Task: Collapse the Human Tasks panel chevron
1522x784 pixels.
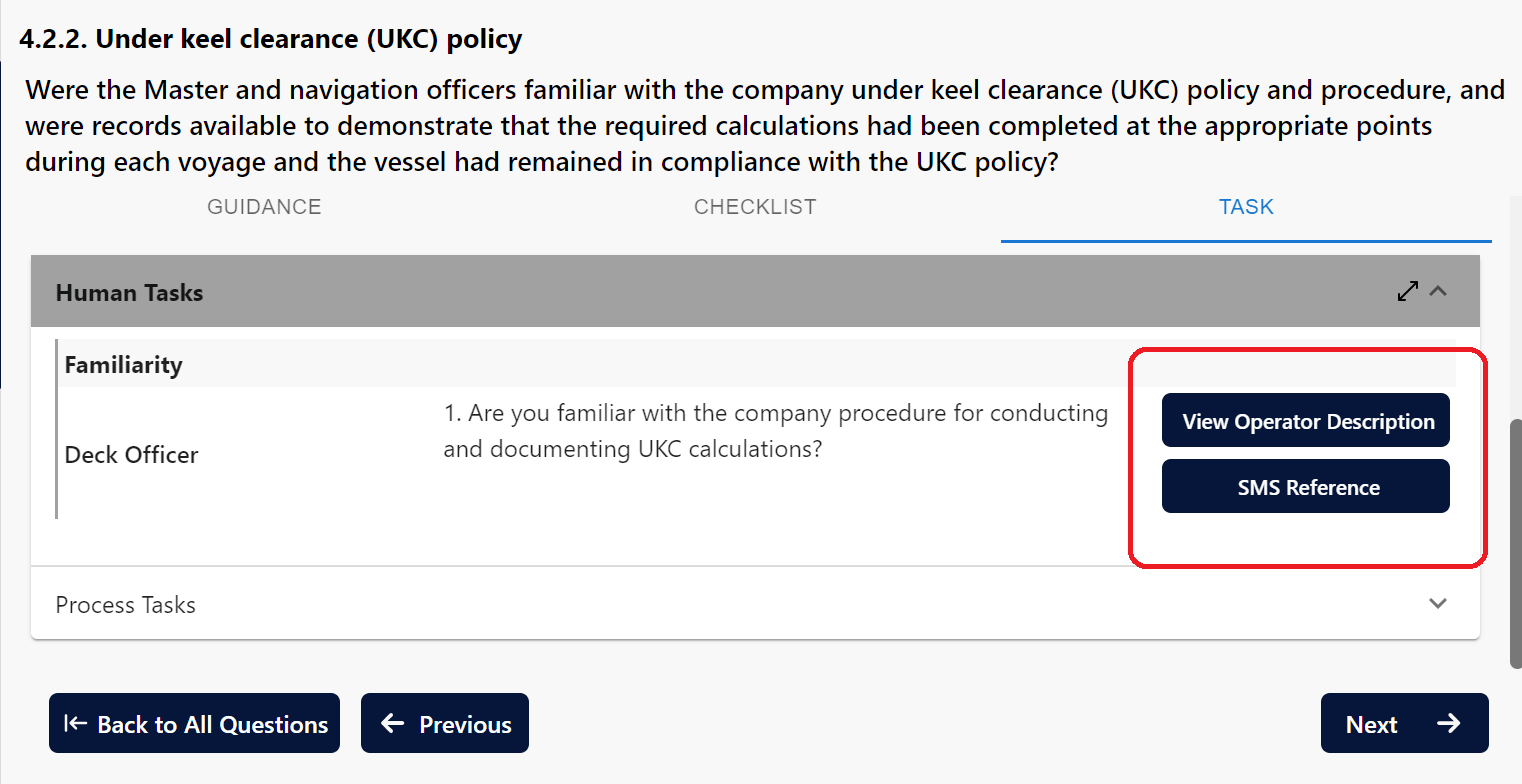Action: (1438, 292)
